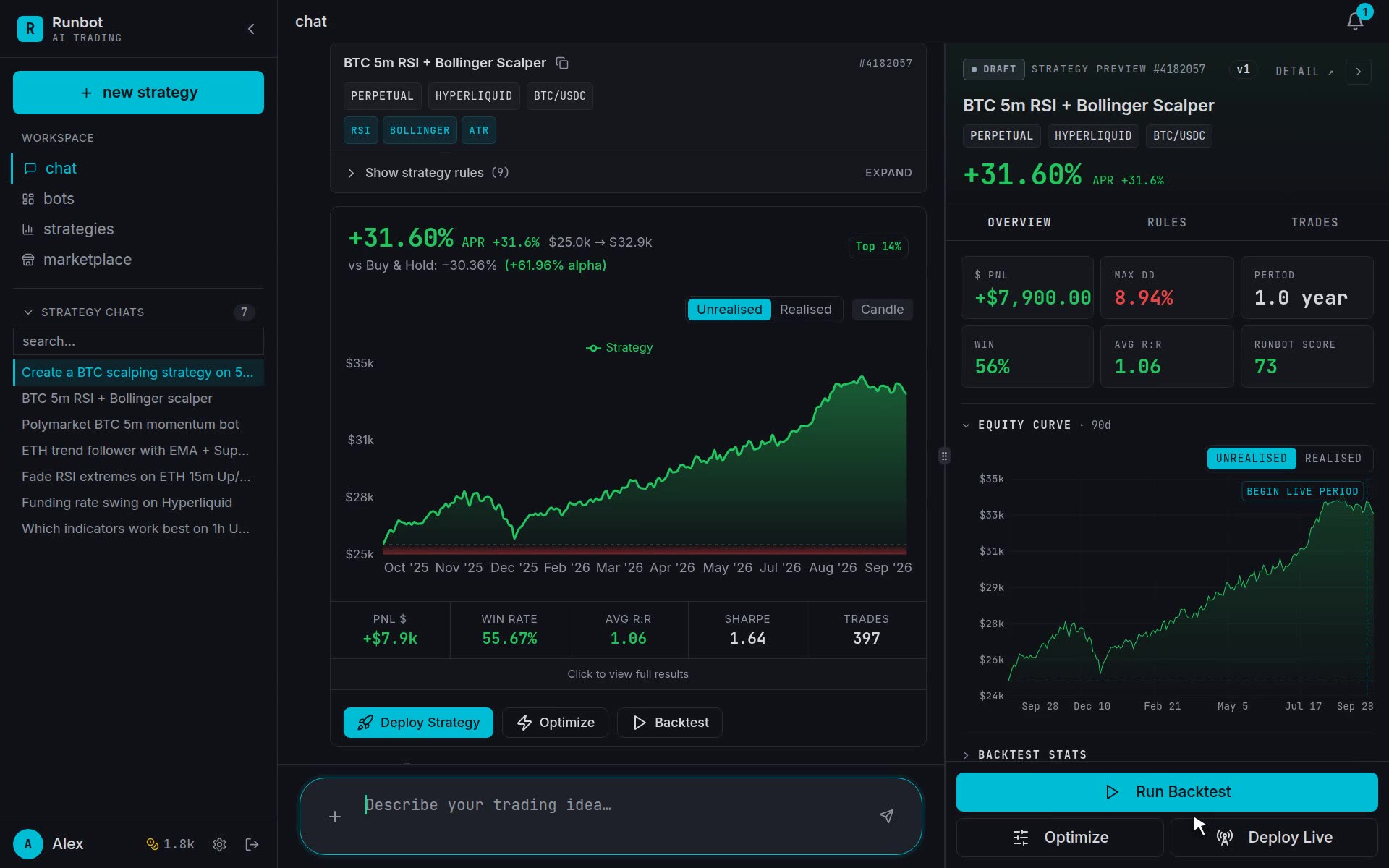Toggle Candle chart mode
1389x868 pixels.
882,310
